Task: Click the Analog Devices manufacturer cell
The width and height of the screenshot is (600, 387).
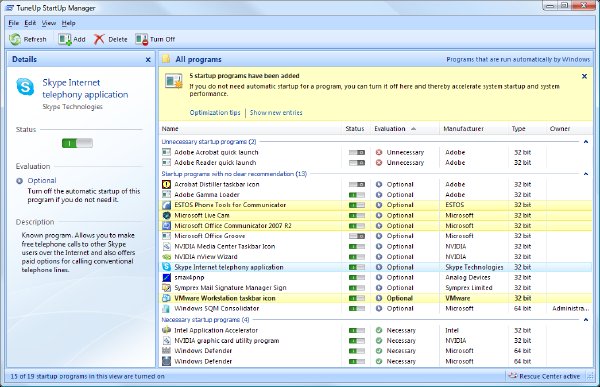Action: point(468,277)
